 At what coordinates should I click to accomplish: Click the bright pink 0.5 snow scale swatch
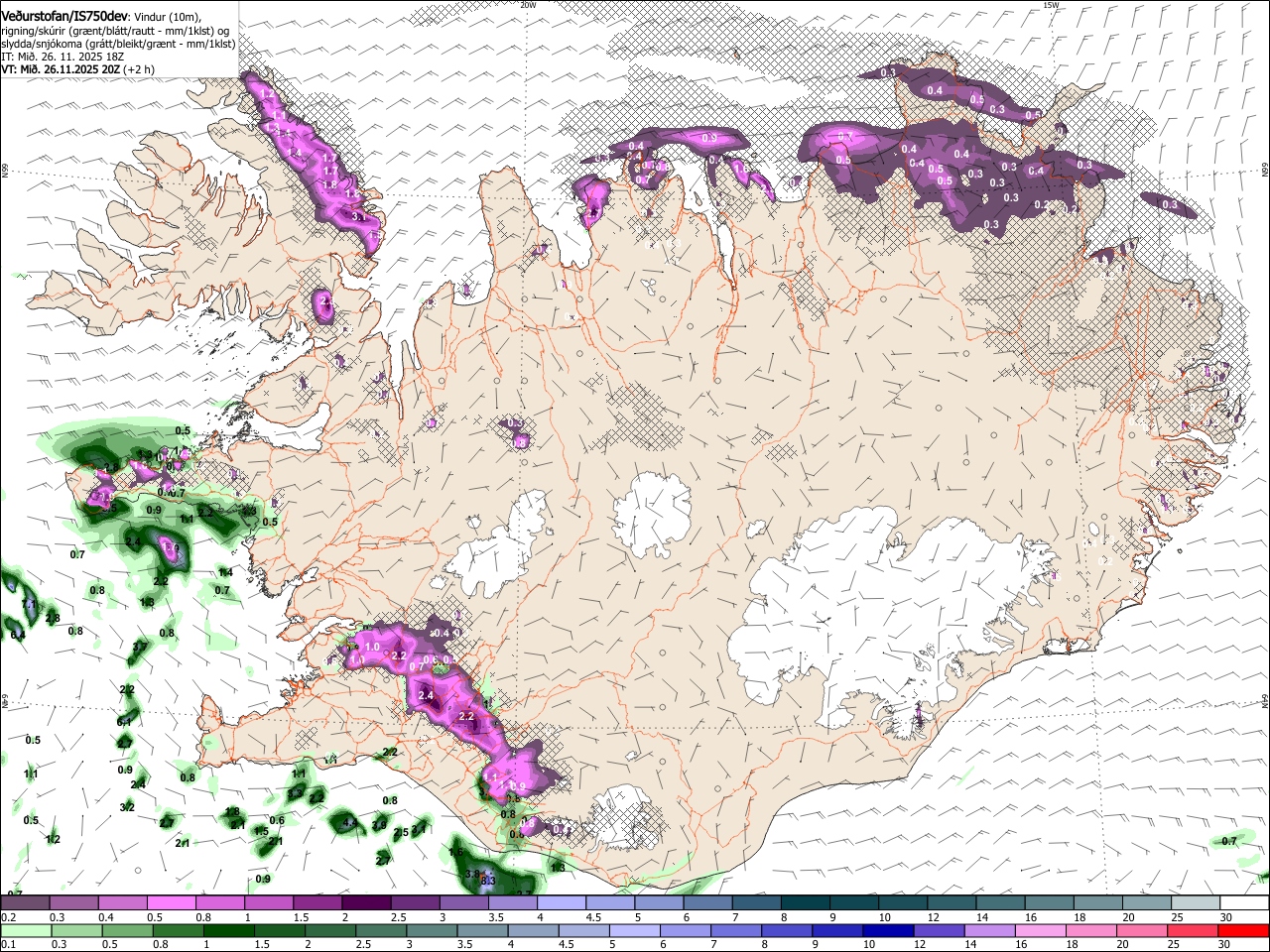[171, 902]
